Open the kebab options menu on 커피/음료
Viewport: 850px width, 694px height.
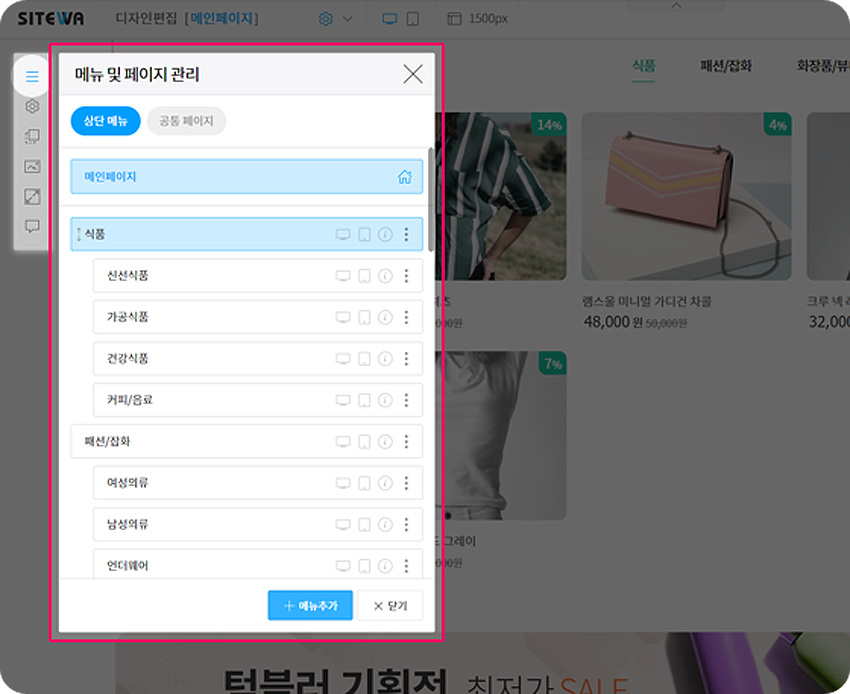pyautogui.click(x=406, y=400)
